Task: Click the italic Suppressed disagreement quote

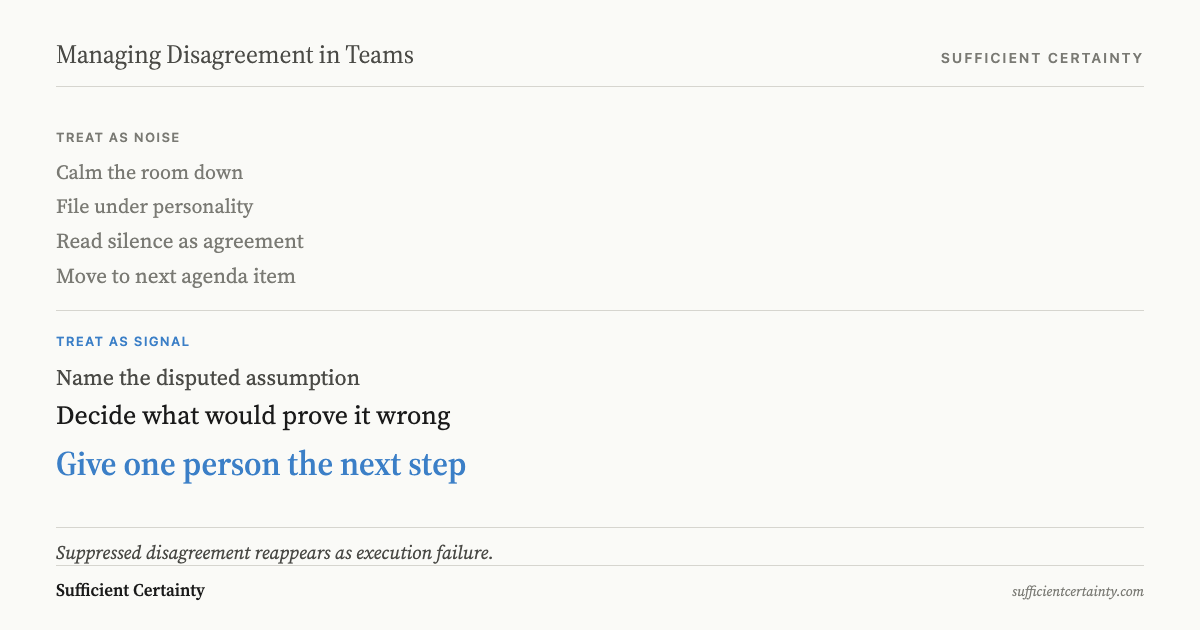Action: point(275,553)
